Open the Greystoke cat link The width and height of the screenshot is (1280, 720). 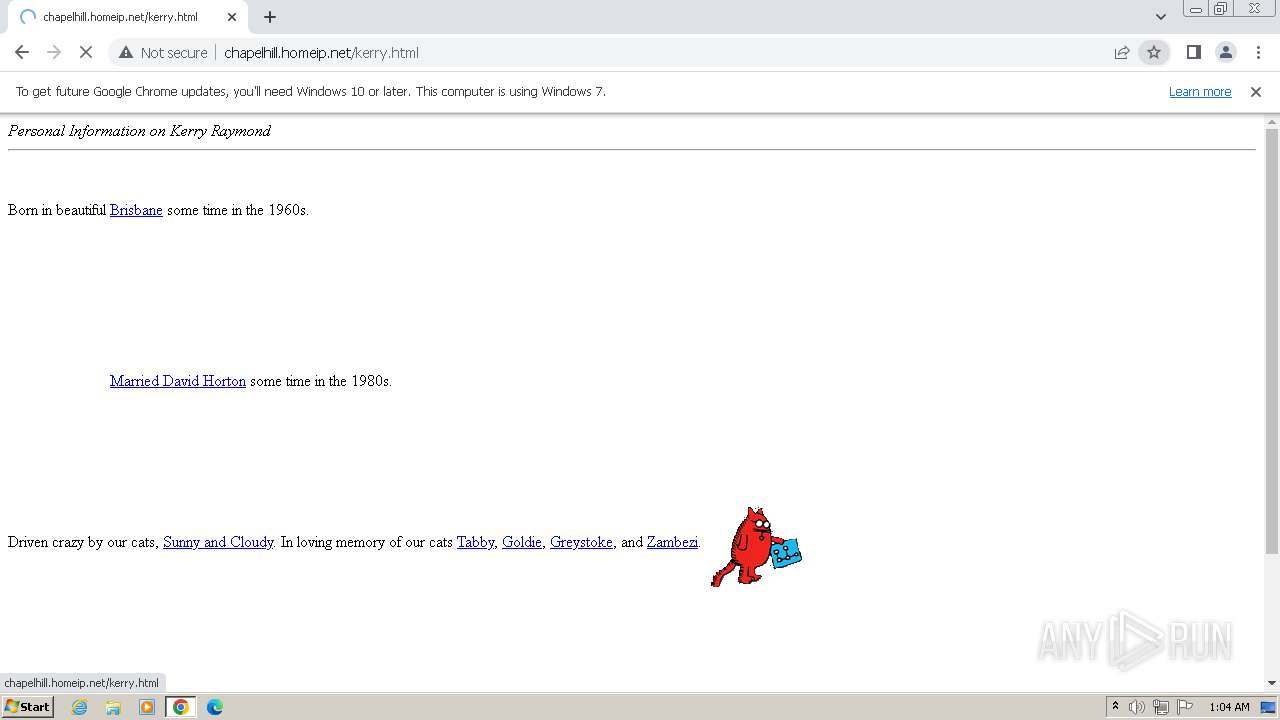(x=581, y=542)
